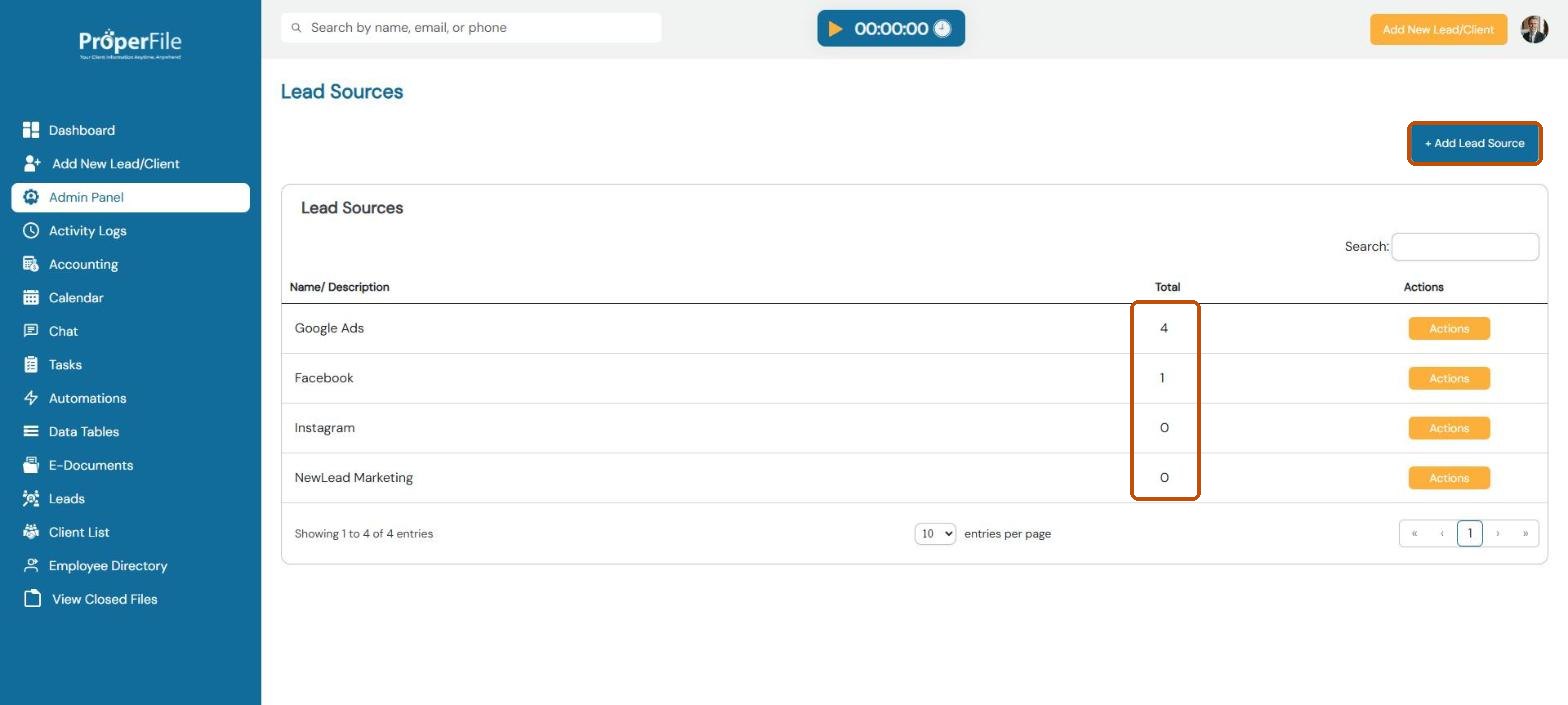The height and width of the screenshot is (705, 1568).
Task: Click the Actions column header
Action: [x=1423, y=287]
